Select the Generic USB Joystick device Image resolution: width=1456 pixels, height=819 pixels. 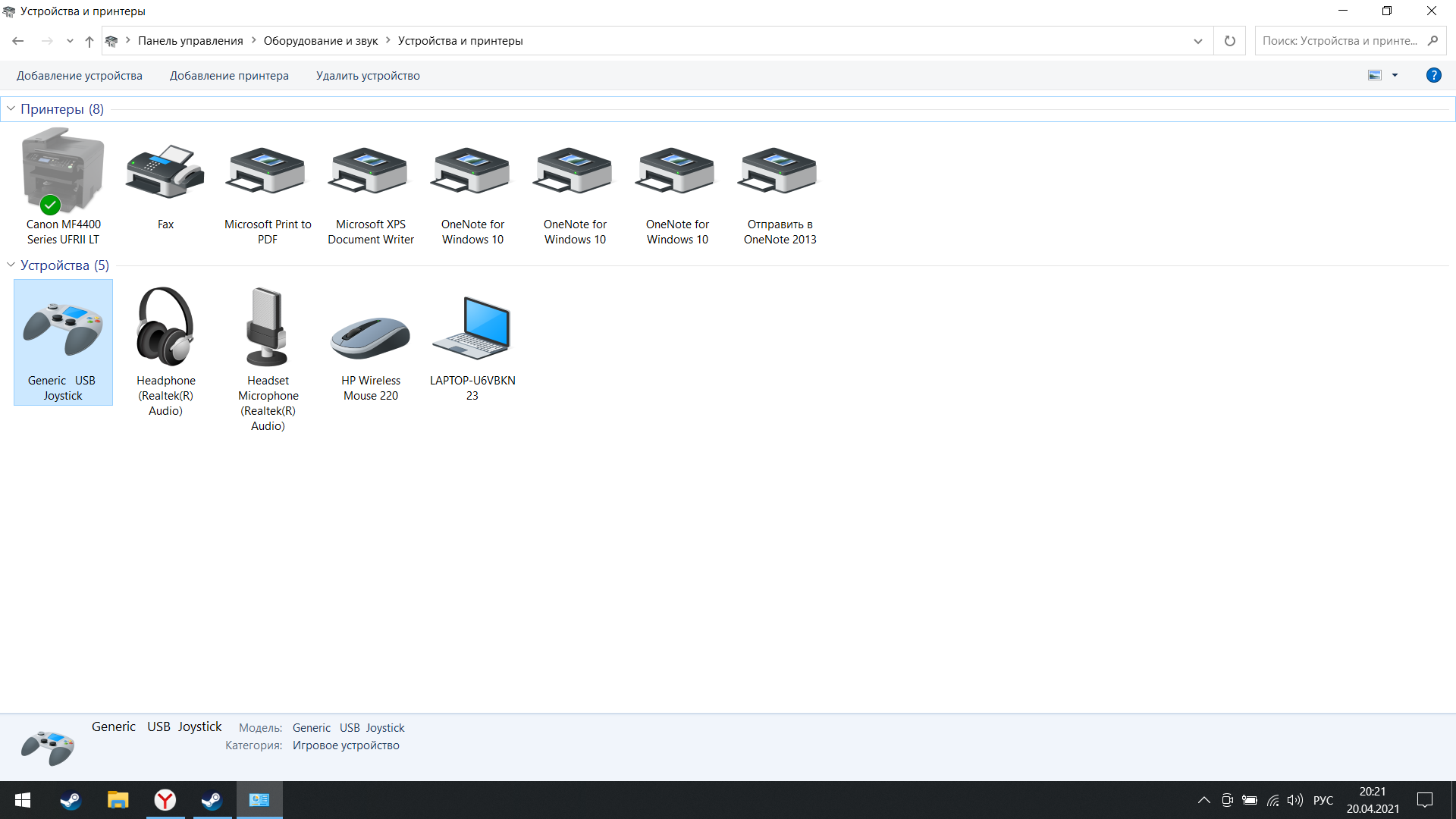click(x=63, y=342)
